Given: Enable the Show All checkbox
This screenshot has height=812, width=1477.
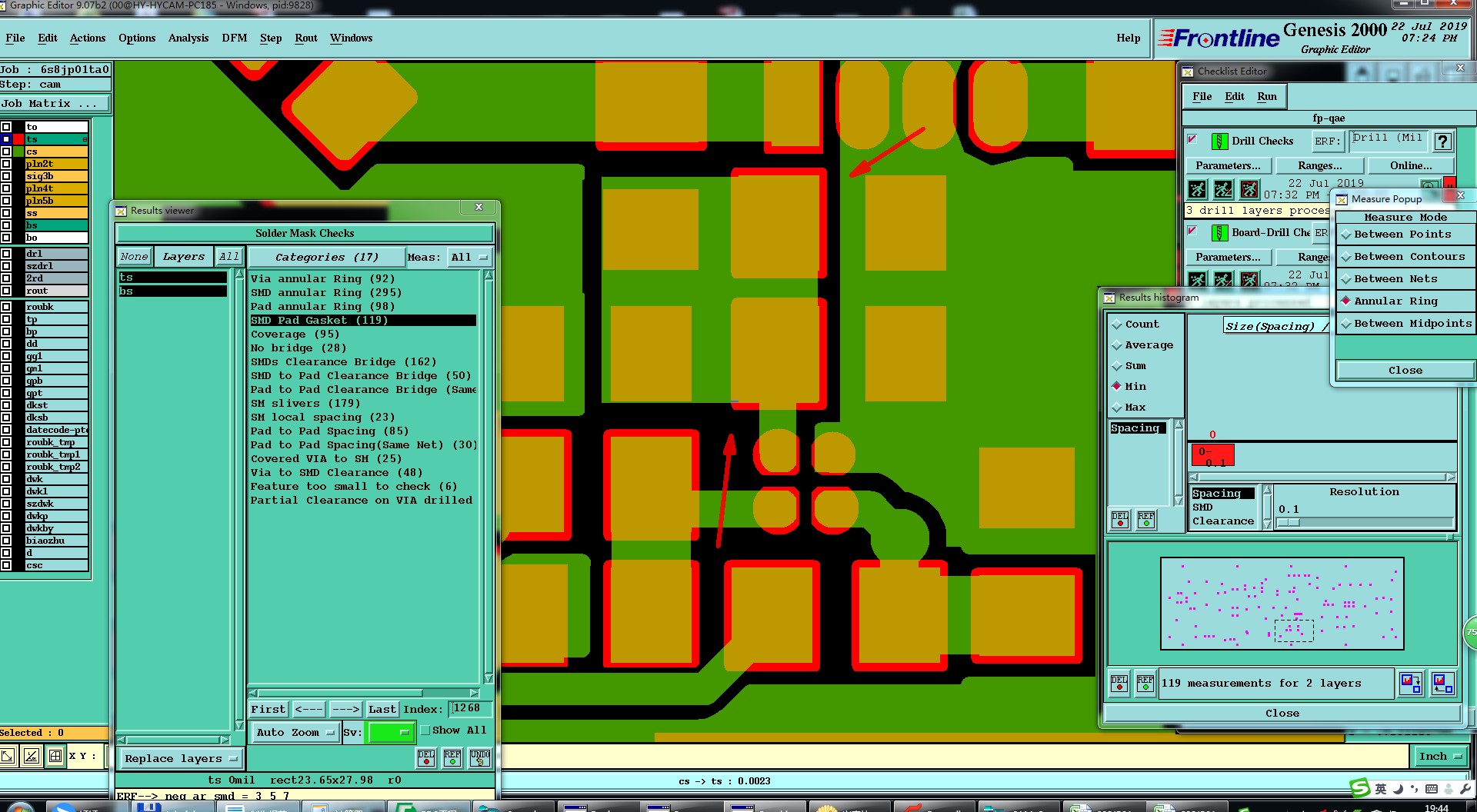Looking at the screenshot, I should (425, 730).
